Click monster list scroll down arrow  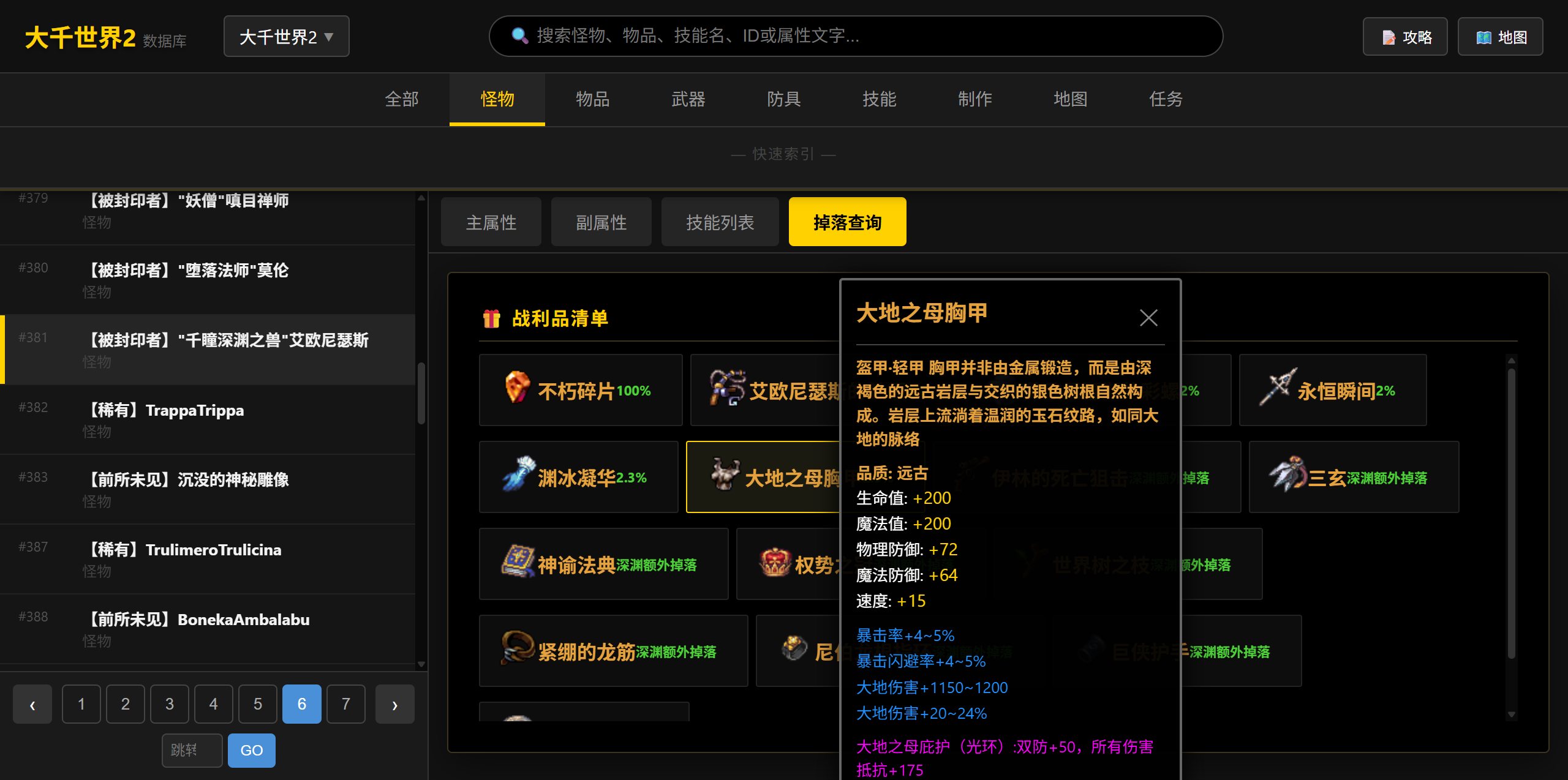click(x=421, y=664)
